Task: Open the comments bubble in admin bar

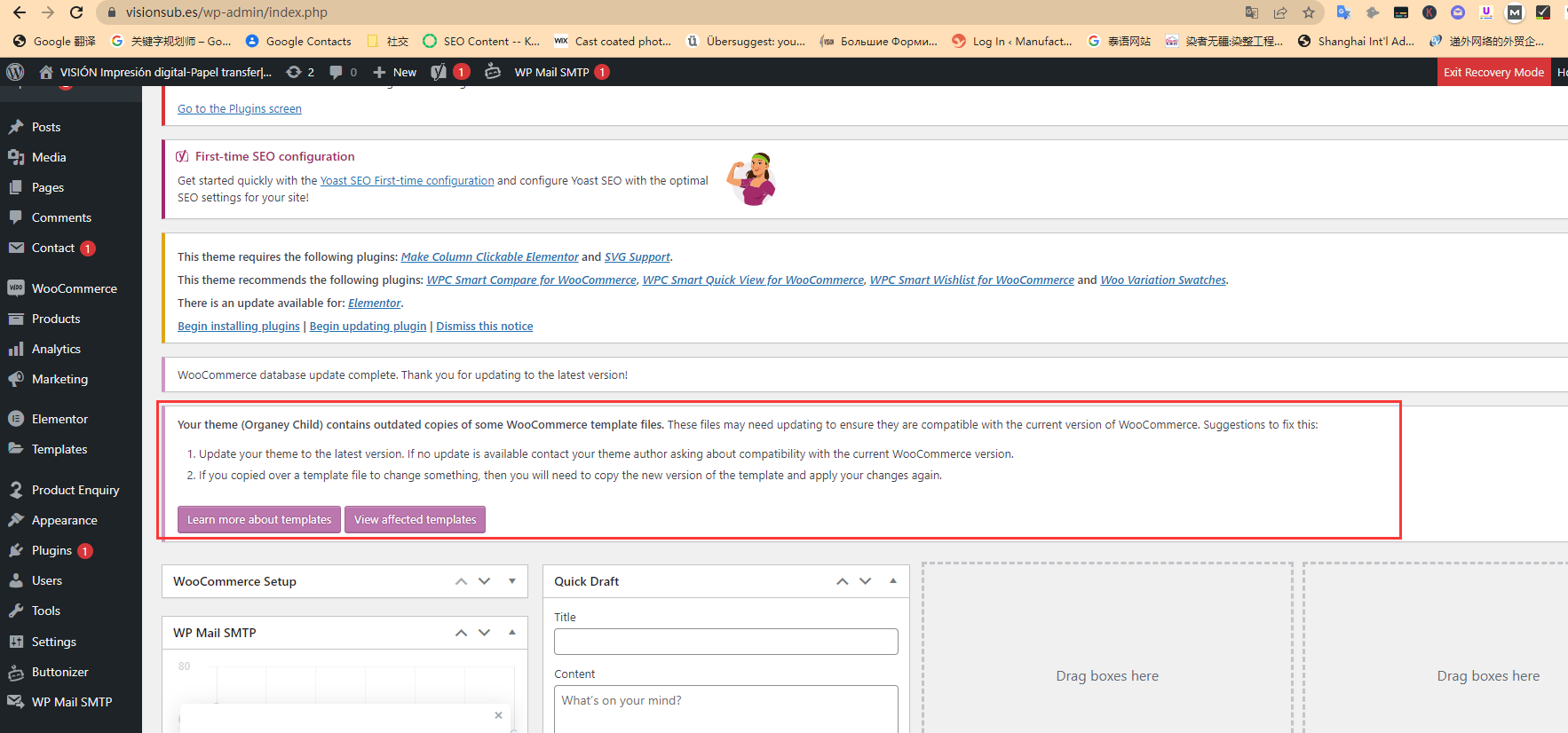Action: tap(343, 72)
